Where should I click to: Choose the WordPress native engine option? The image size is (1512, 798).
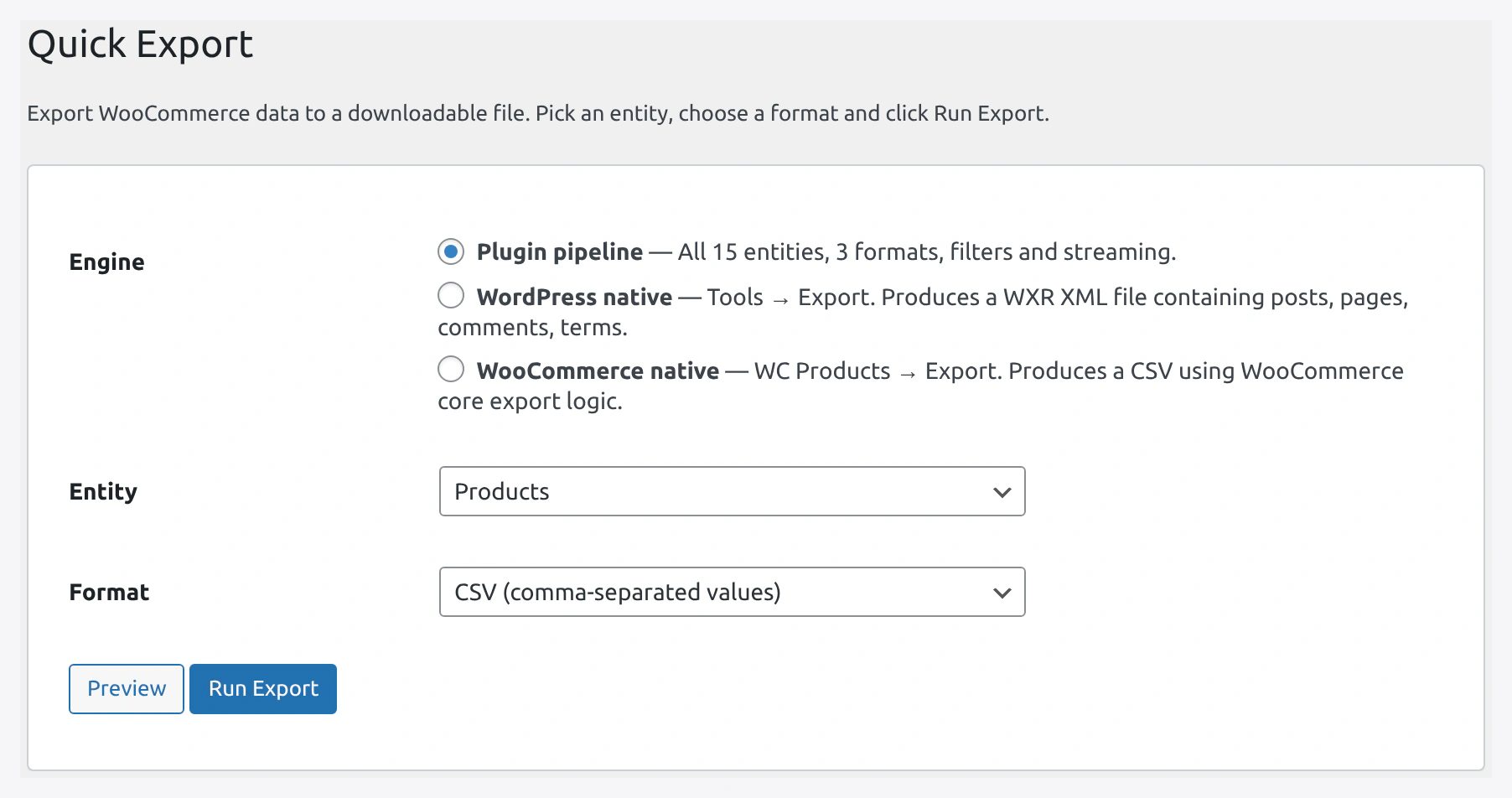(x=451, y=295)
